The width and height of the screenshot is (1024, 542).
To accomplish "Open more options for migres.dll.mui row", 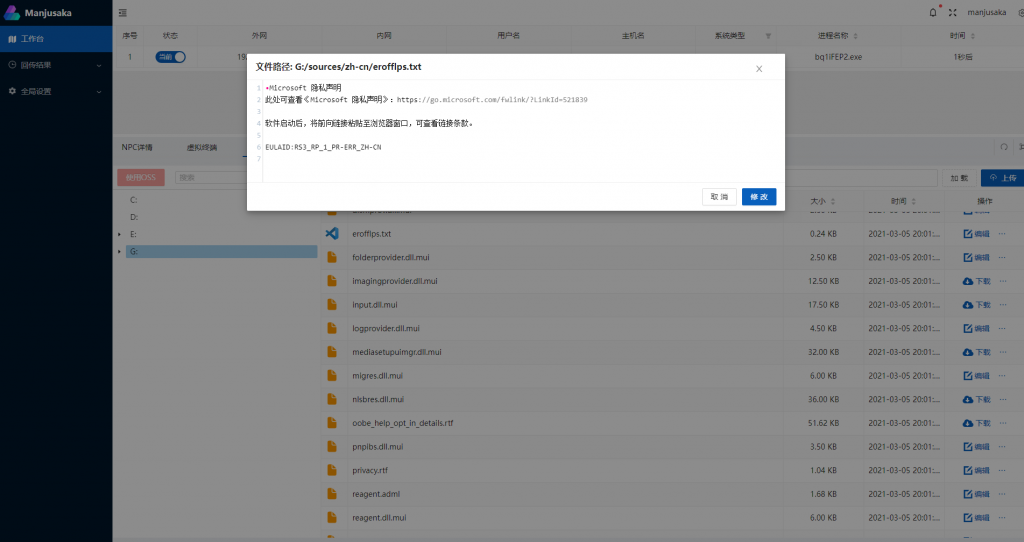I will [1002, 376].
